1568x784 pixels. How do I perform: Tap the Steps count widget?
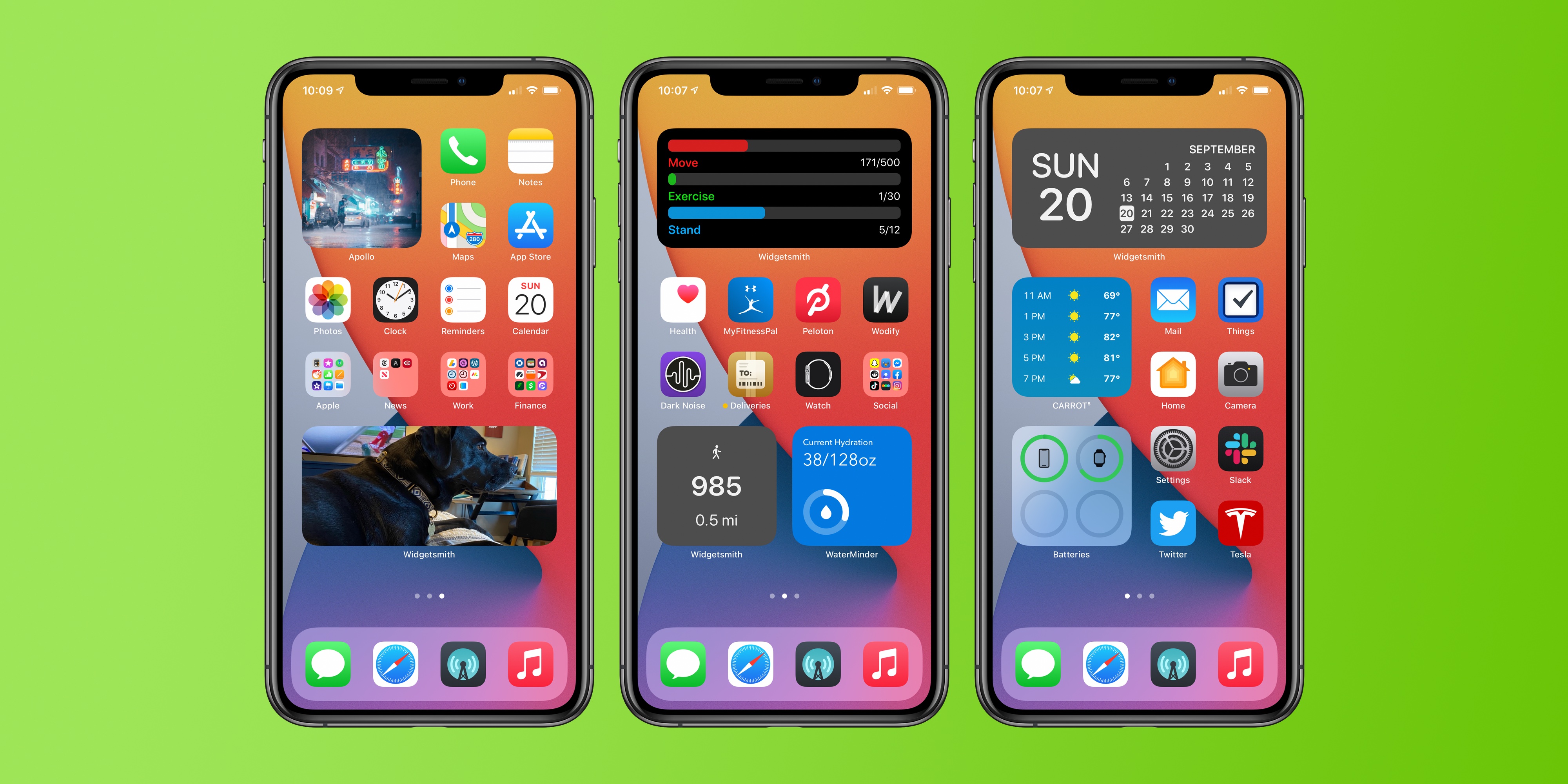[x=713, y=492]
